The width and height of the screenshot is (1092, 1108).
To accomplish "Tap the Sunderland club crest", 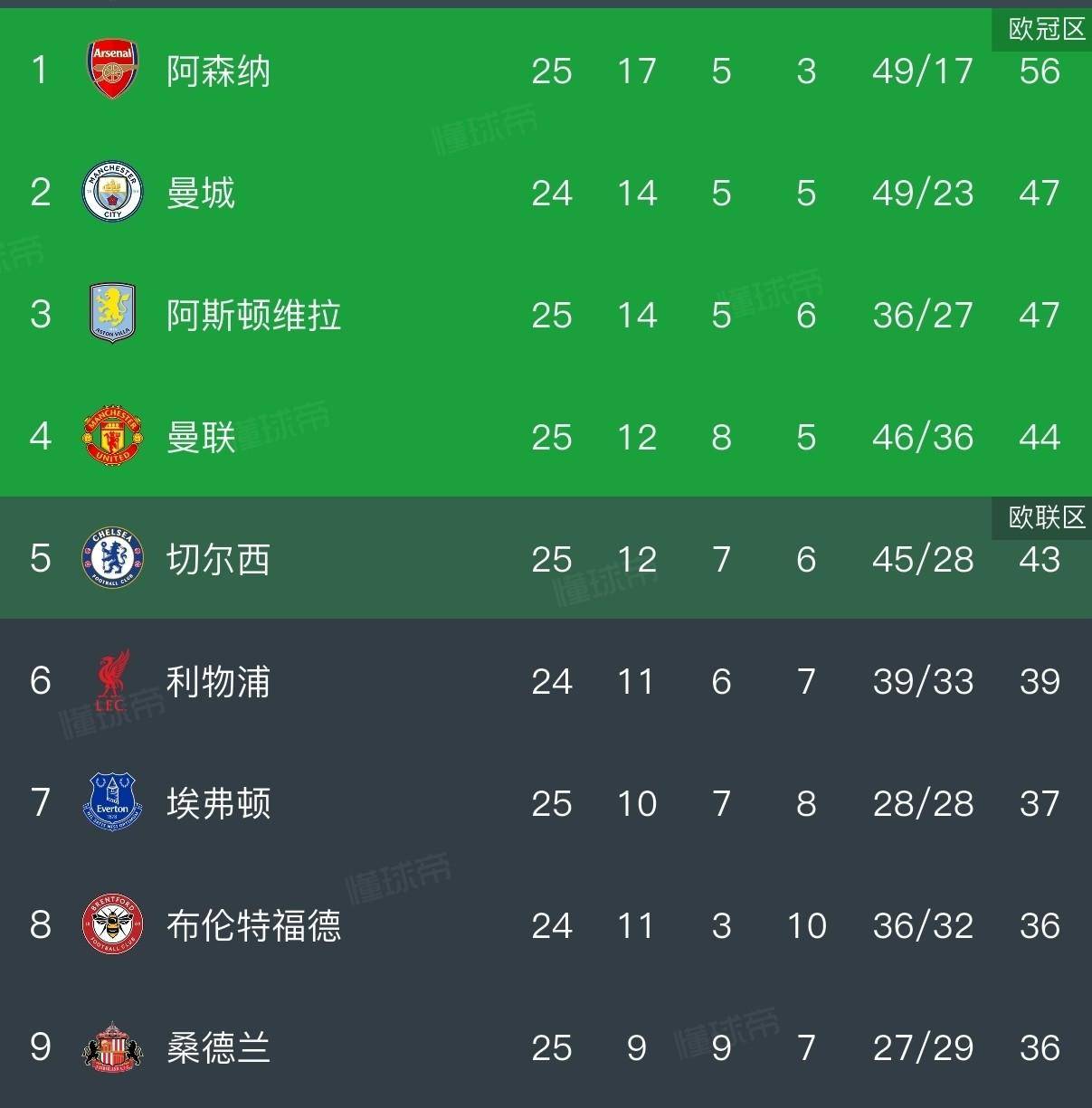I will [112, 1046].
